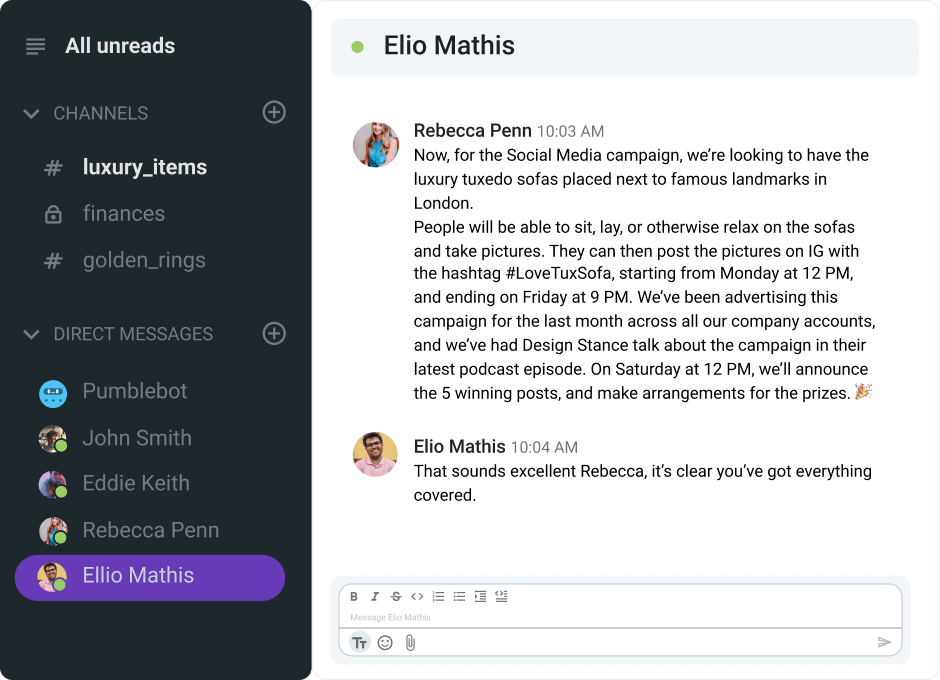Apply italic formatting to message text

tap(375, 596)
